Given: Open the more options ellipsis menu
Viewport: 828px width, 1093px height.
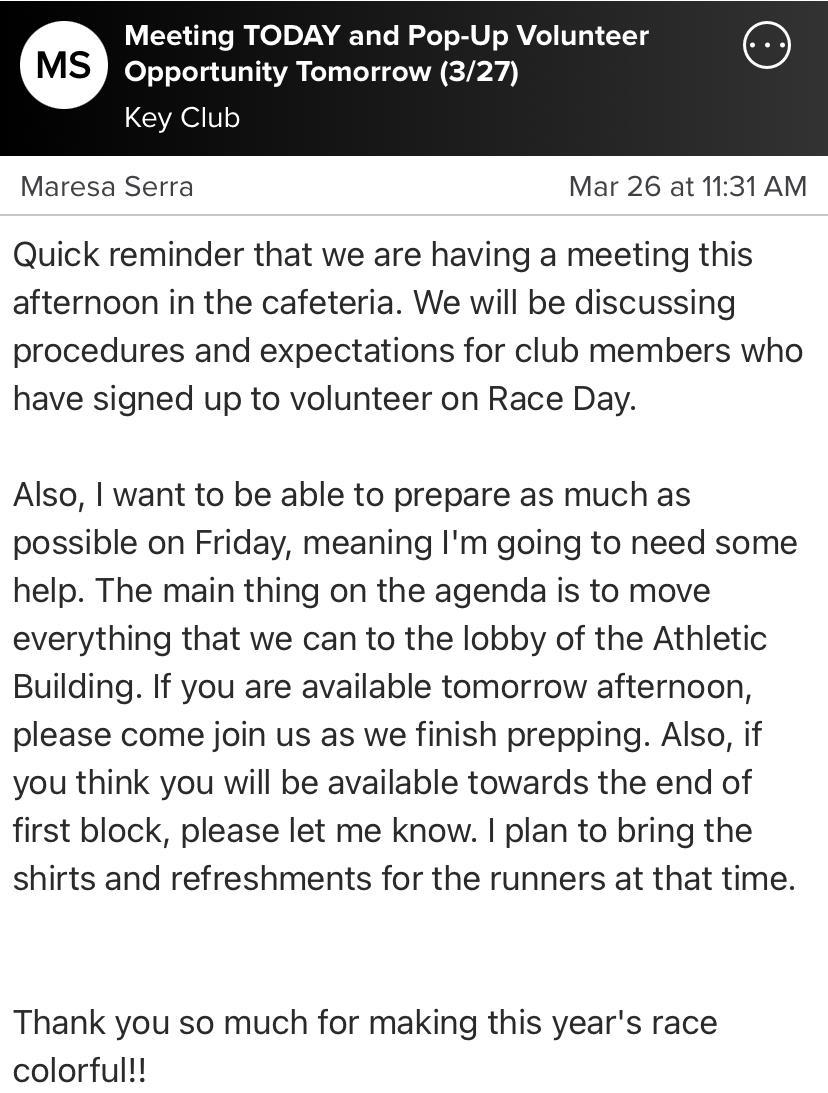Looking at the screenshot, I should coord(767,46).
